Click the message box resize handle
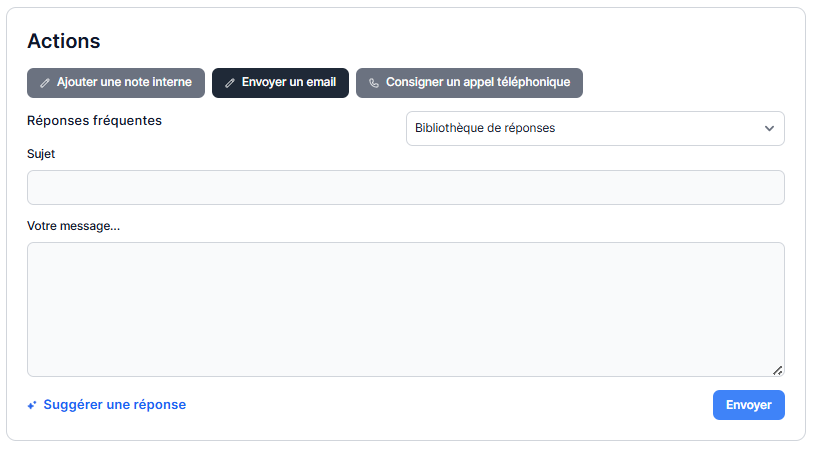The image size is (814, 449). (x=777, y=369)
